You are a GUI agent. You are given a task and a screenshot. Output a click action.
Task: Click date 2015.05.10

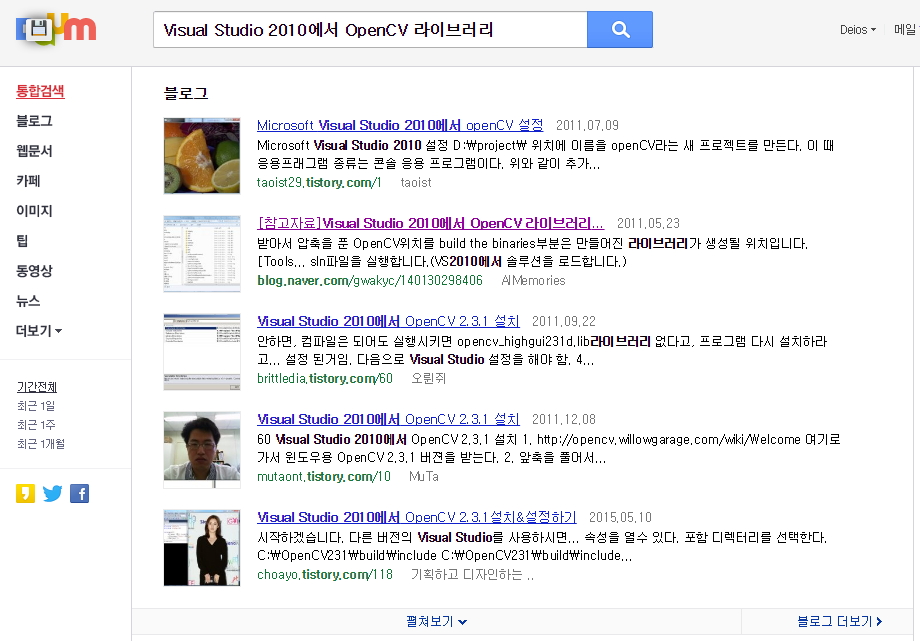pos(620,517)
